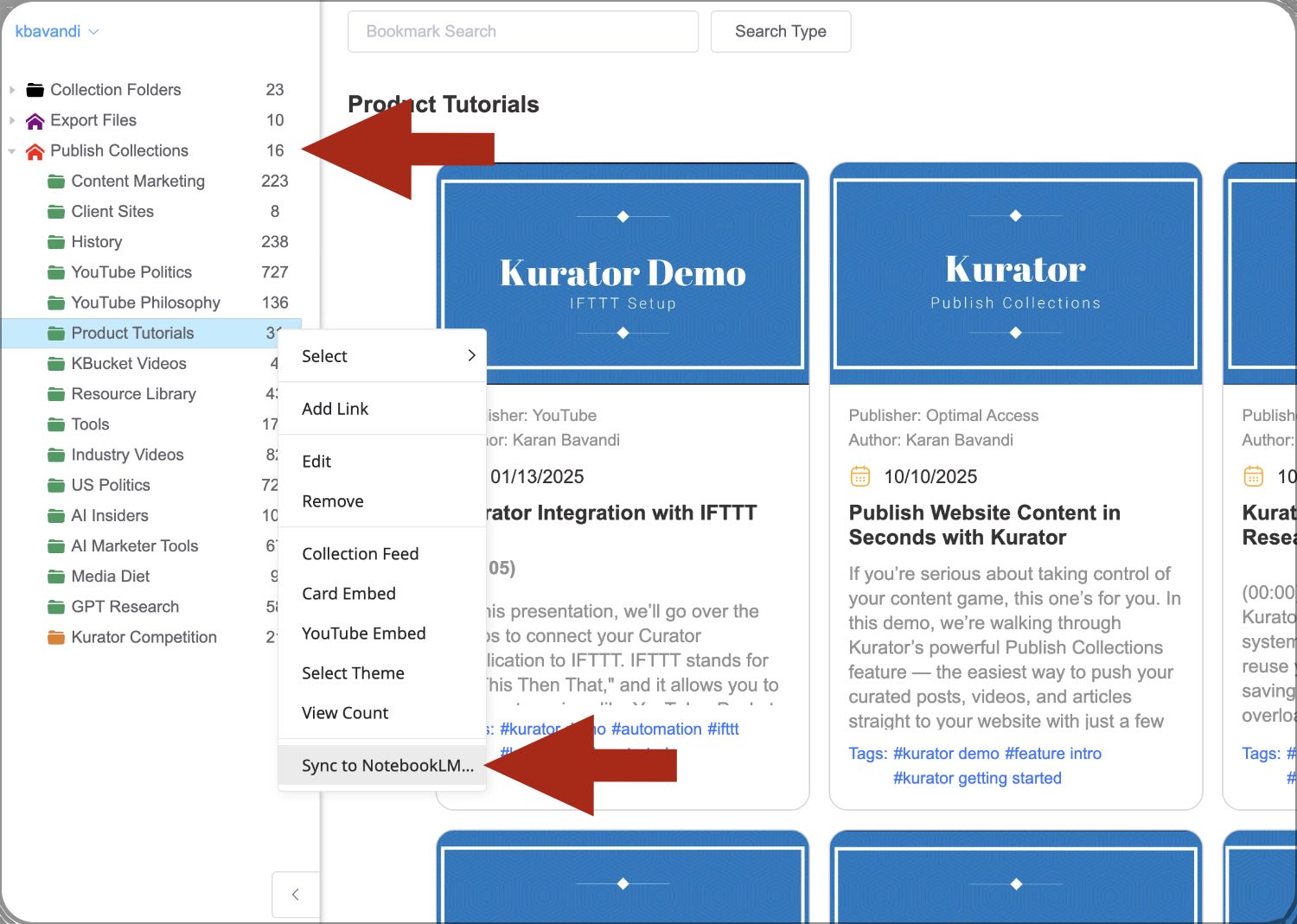
Task: Click the Publish Collections count 16
Action: click(x=275, y=151)
